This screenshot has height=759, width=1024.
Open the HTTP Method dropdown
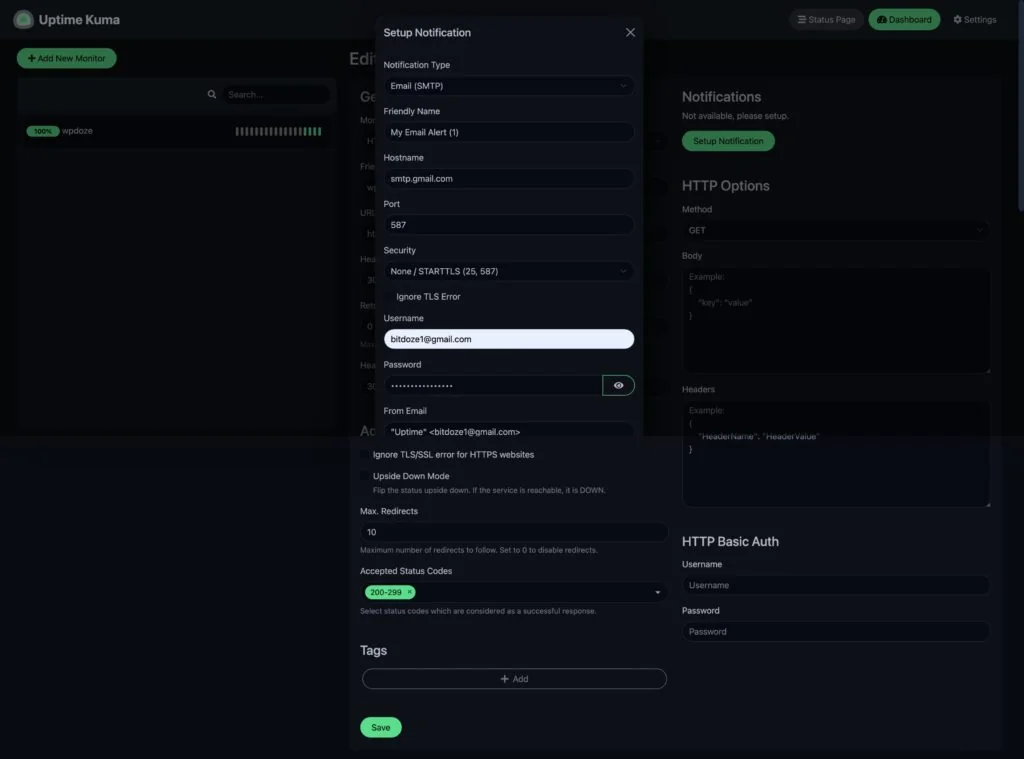pos(835,230)
